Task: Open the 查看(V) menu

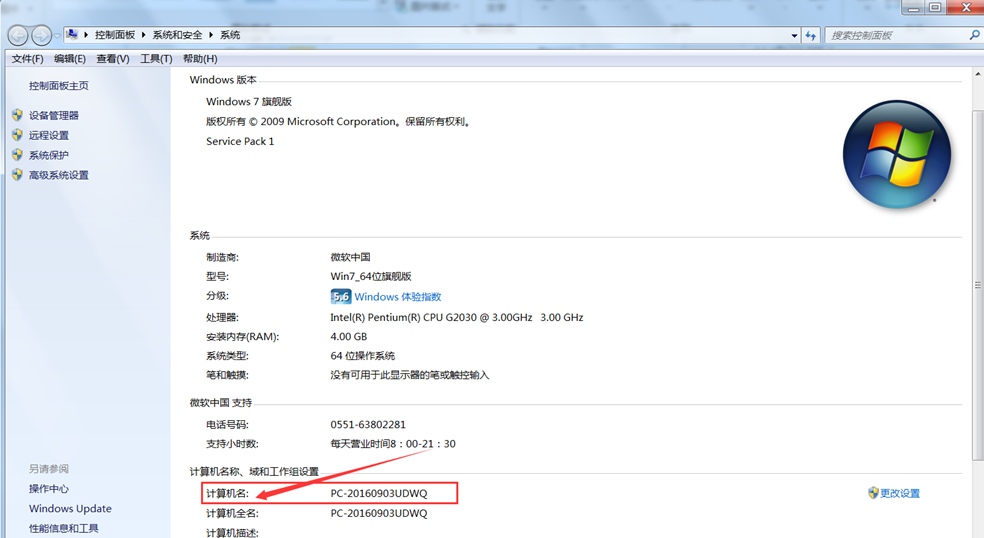Action: pos(113,58)
